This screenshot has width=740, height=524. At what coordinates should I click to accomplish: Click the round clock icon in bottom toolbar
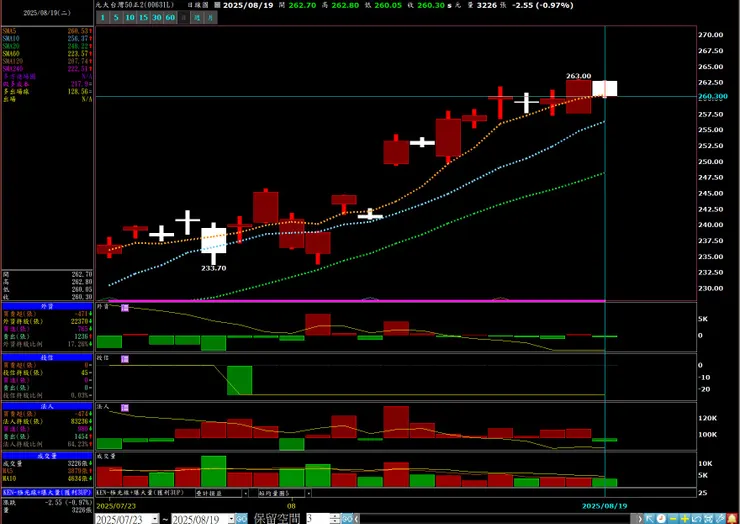pos(661,519)
